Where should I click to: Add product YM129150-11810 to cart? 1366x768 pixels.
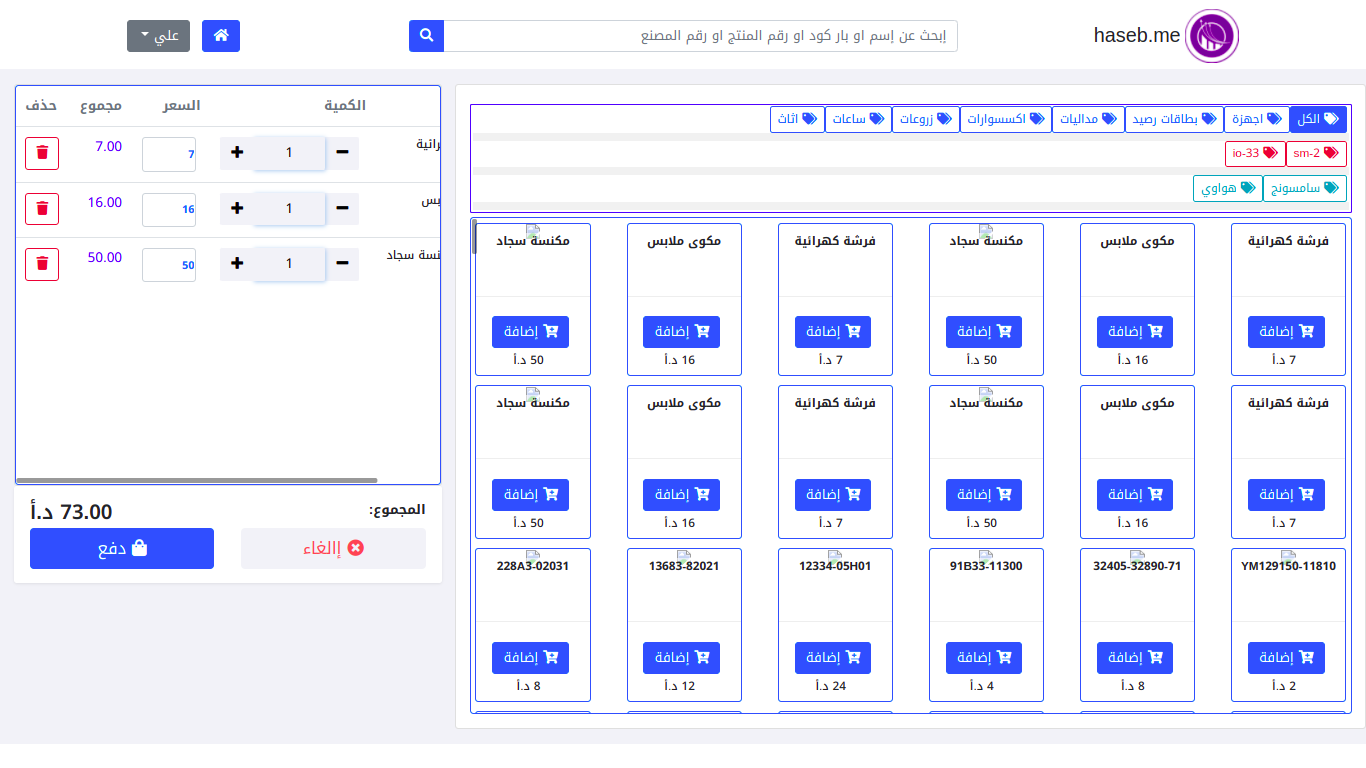tap(1286, 658)
